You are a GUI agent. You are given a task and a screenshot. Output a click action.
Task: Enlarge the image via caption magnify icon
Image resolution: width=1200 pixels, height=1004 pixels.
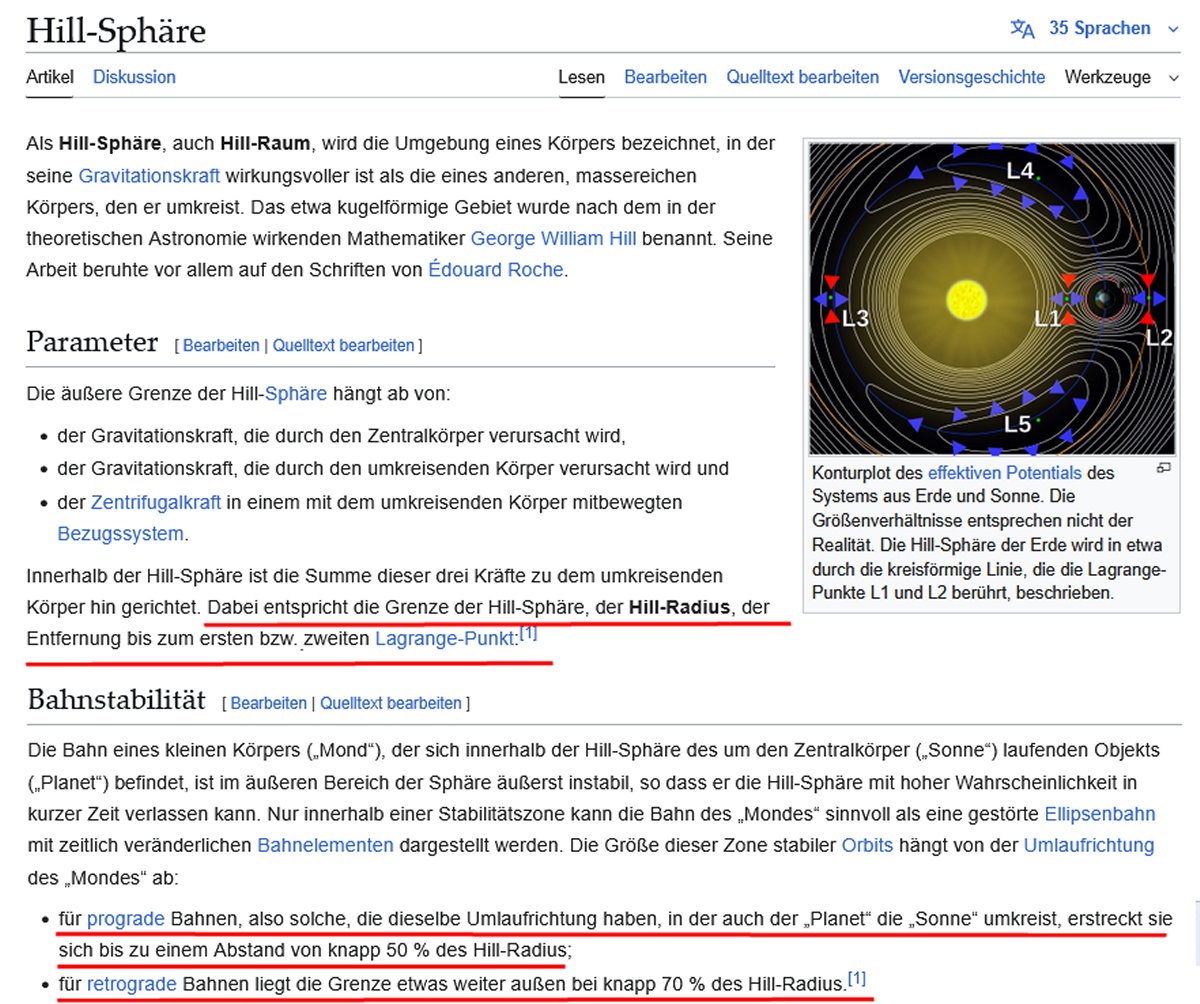1163,468
